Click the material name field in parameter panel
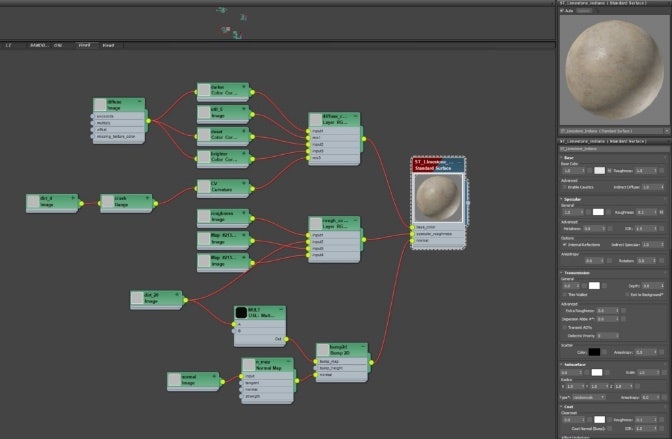The width and height of the screenshot is (672, 439). (x=614, y=149)
